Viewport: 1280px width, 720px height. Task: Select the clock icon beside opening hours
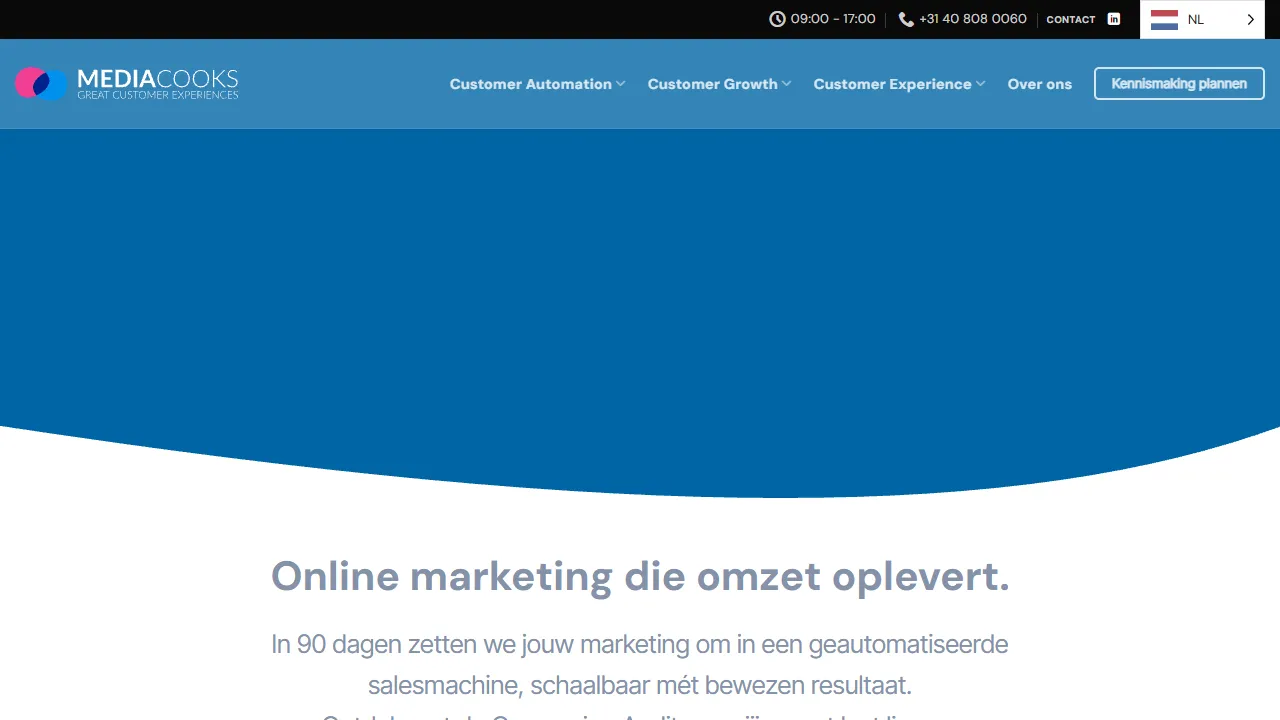click(778, 19)
